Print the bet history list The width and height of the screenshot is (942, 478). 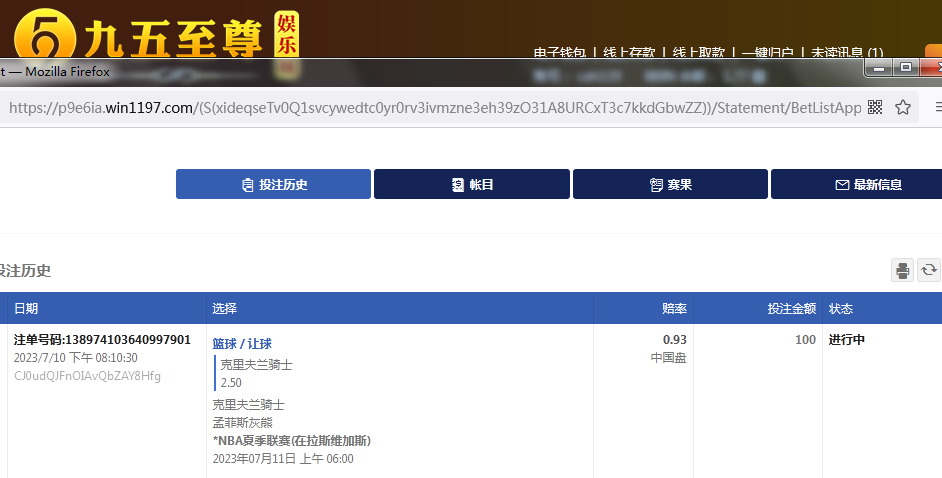coord(902,270)
